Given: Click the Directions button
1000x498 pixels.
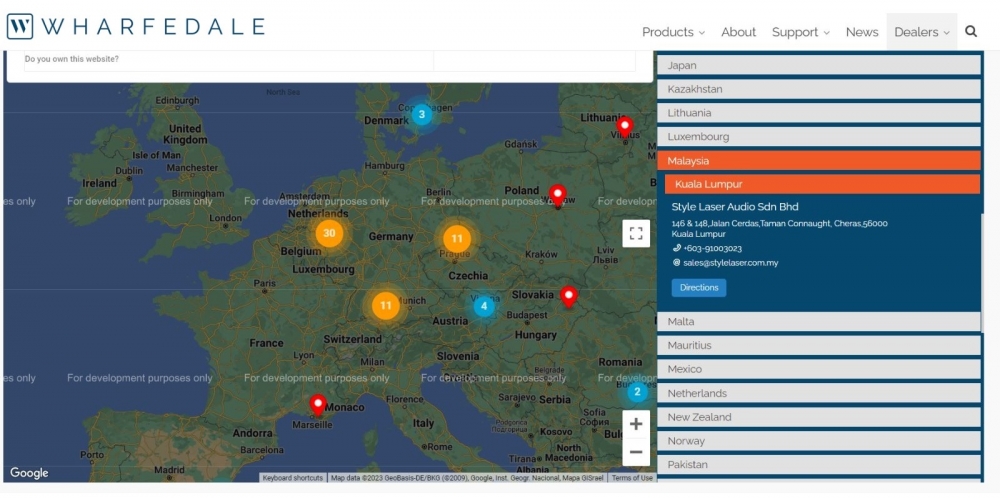Looking at the screenshot, I should tap(698, 288).
